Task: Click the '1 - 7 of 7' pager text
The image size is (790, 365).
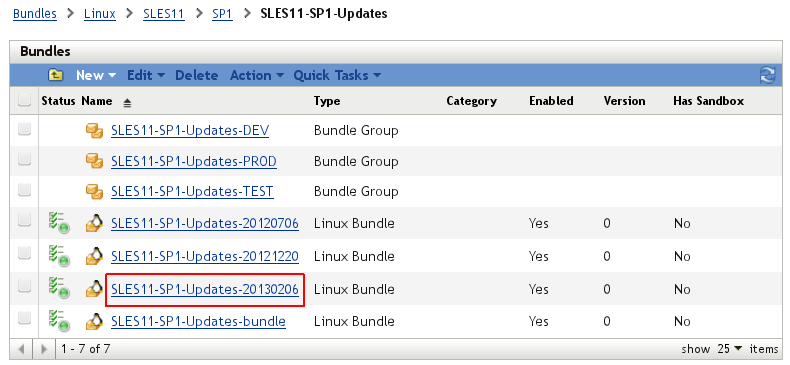Action: click(86, 349)
